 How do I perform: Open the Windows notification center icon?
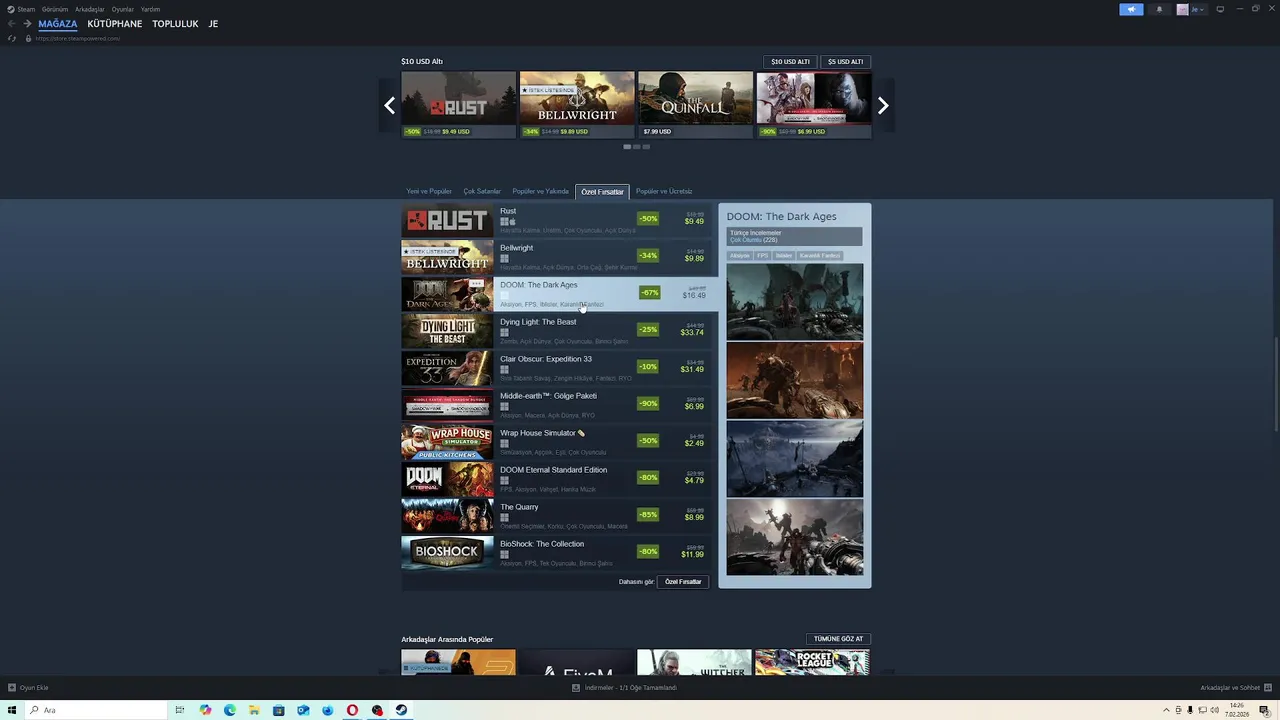point(1264,710)
